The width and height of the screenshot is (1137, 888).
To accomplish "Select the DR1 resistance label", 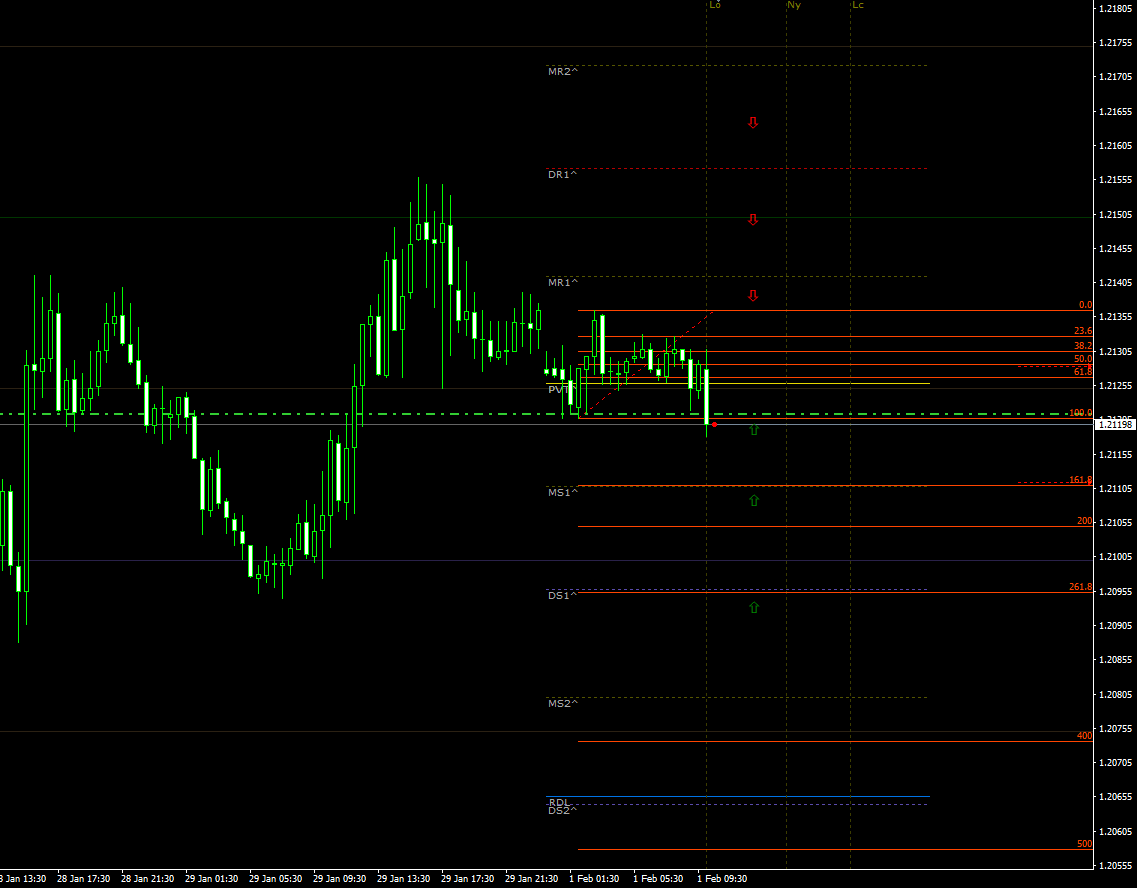I will (562, 175).
